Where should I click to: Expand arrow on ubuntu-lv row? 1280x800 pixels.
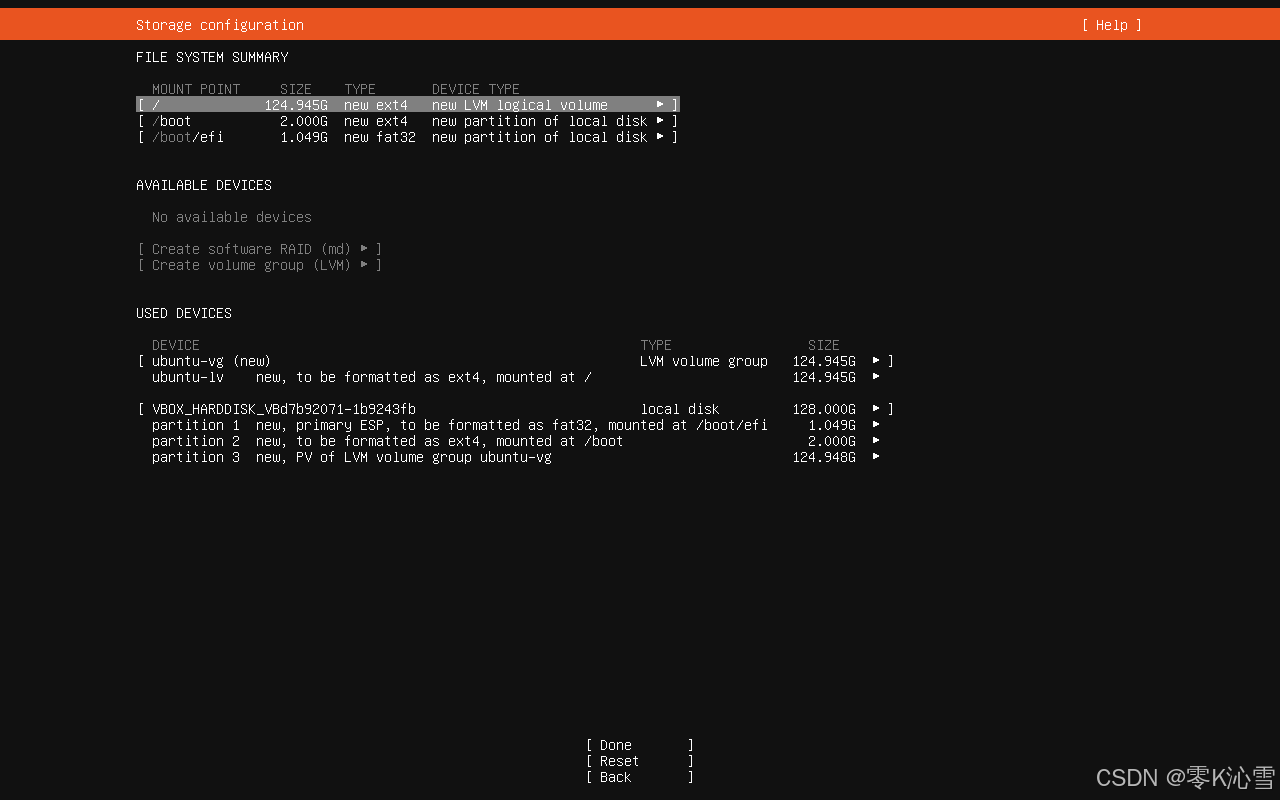(876, 377)
